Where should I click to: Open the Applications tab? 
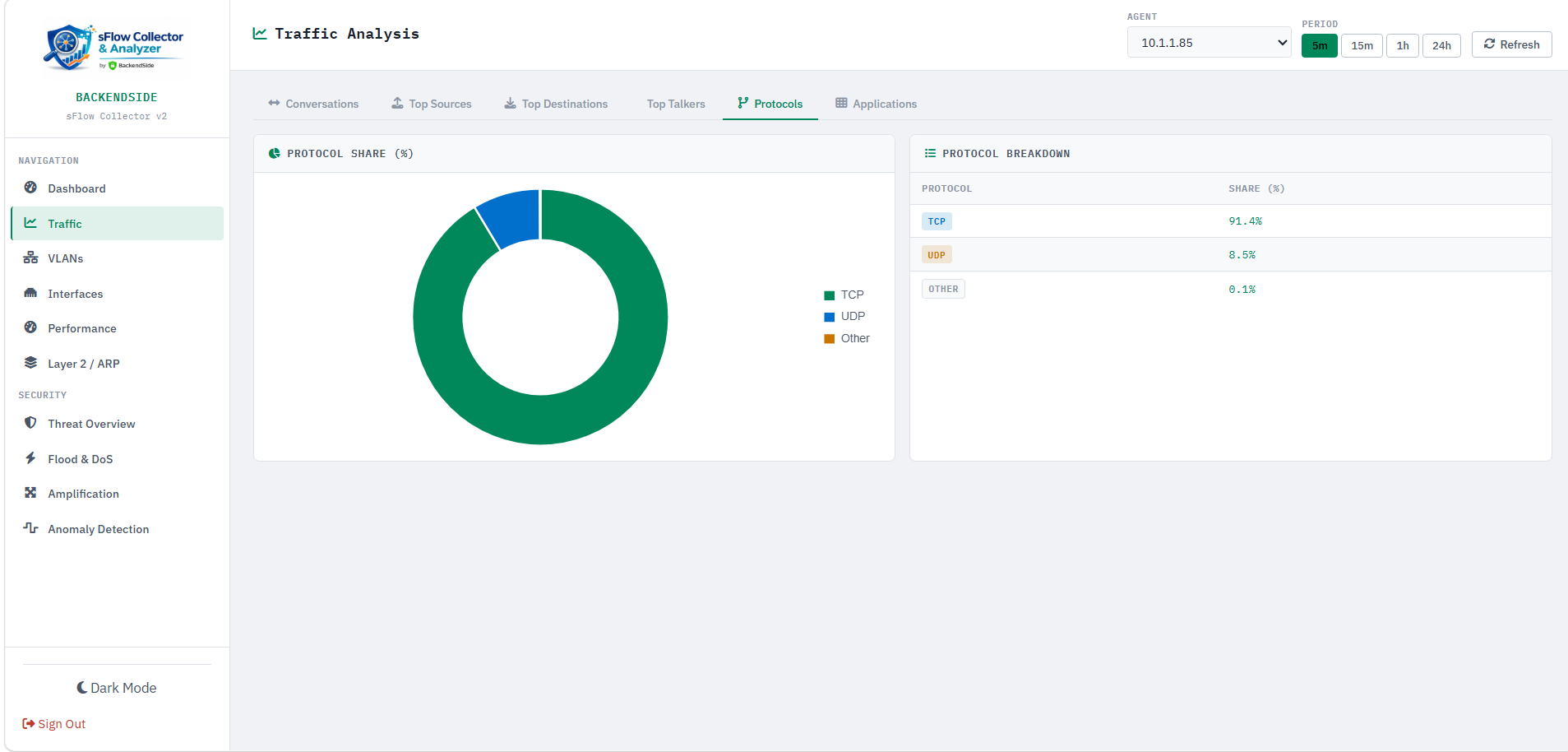[x=876, y=104]
